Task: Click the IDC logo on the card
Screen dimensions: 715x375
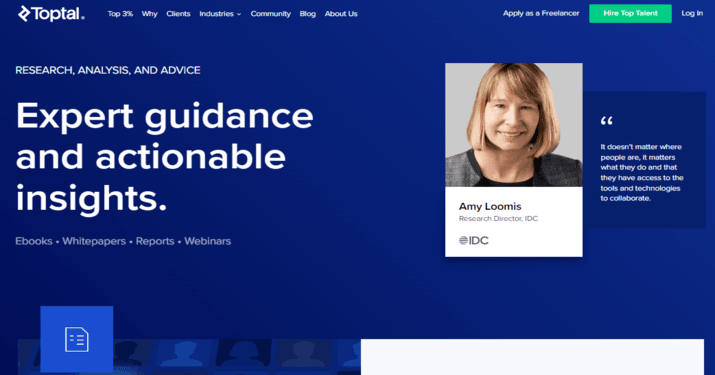Action: 473,240
